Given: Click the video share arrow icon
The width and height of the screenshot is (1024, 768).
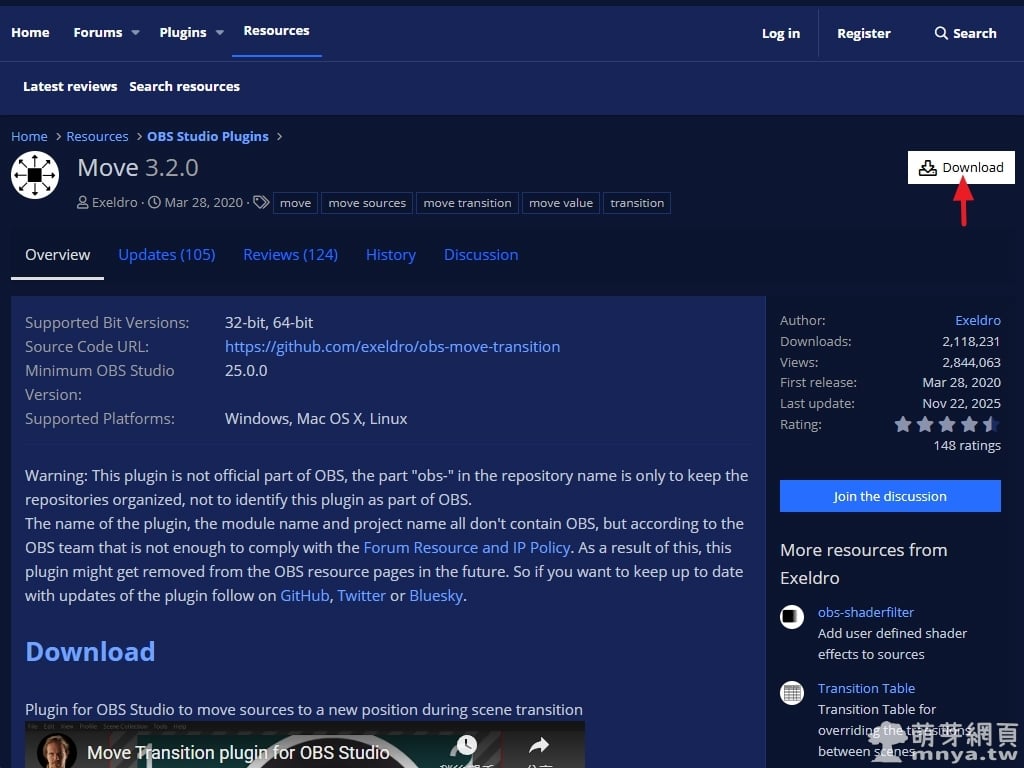Looking at the screenshot, I should (x=539, y=746).
